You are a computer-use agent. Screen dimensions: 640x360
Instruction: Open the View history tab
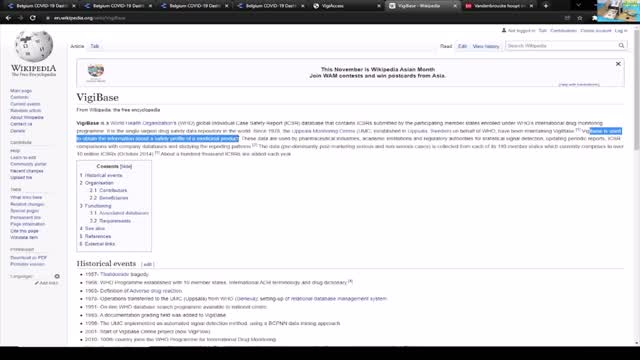coord(486,46)
